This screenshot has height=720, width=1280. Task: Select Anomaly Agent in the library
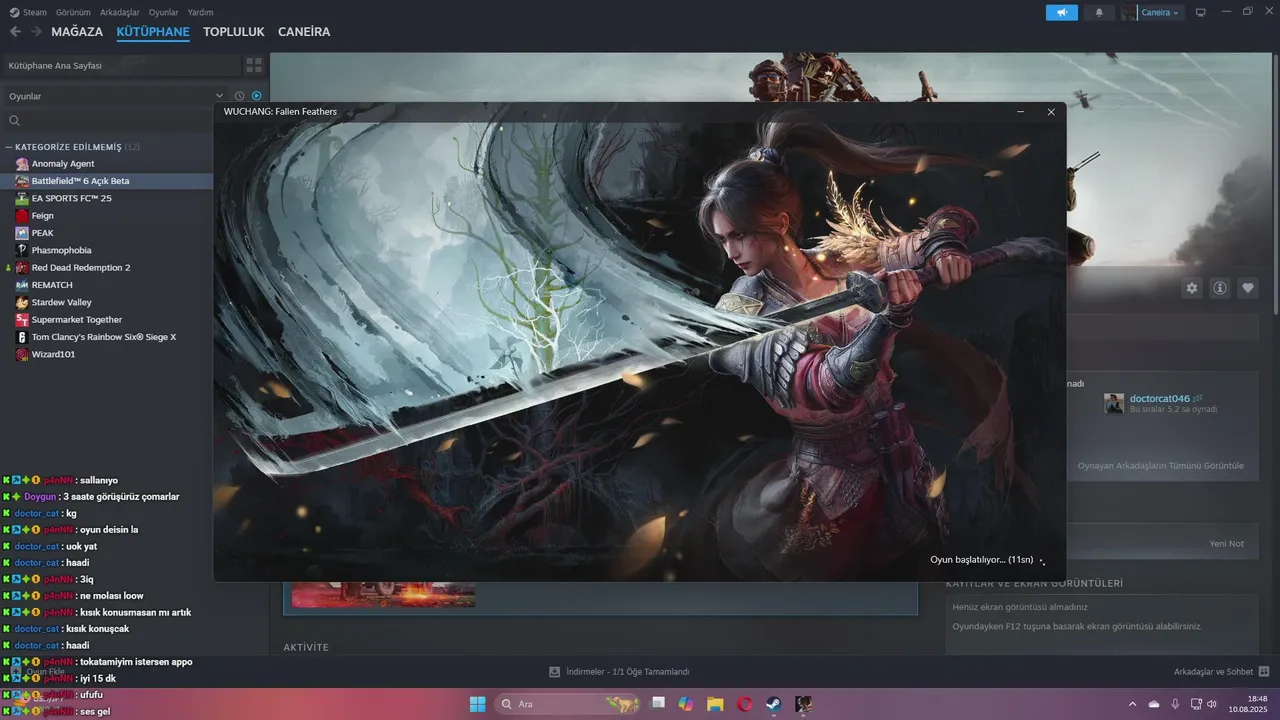(x=63, y=164)
